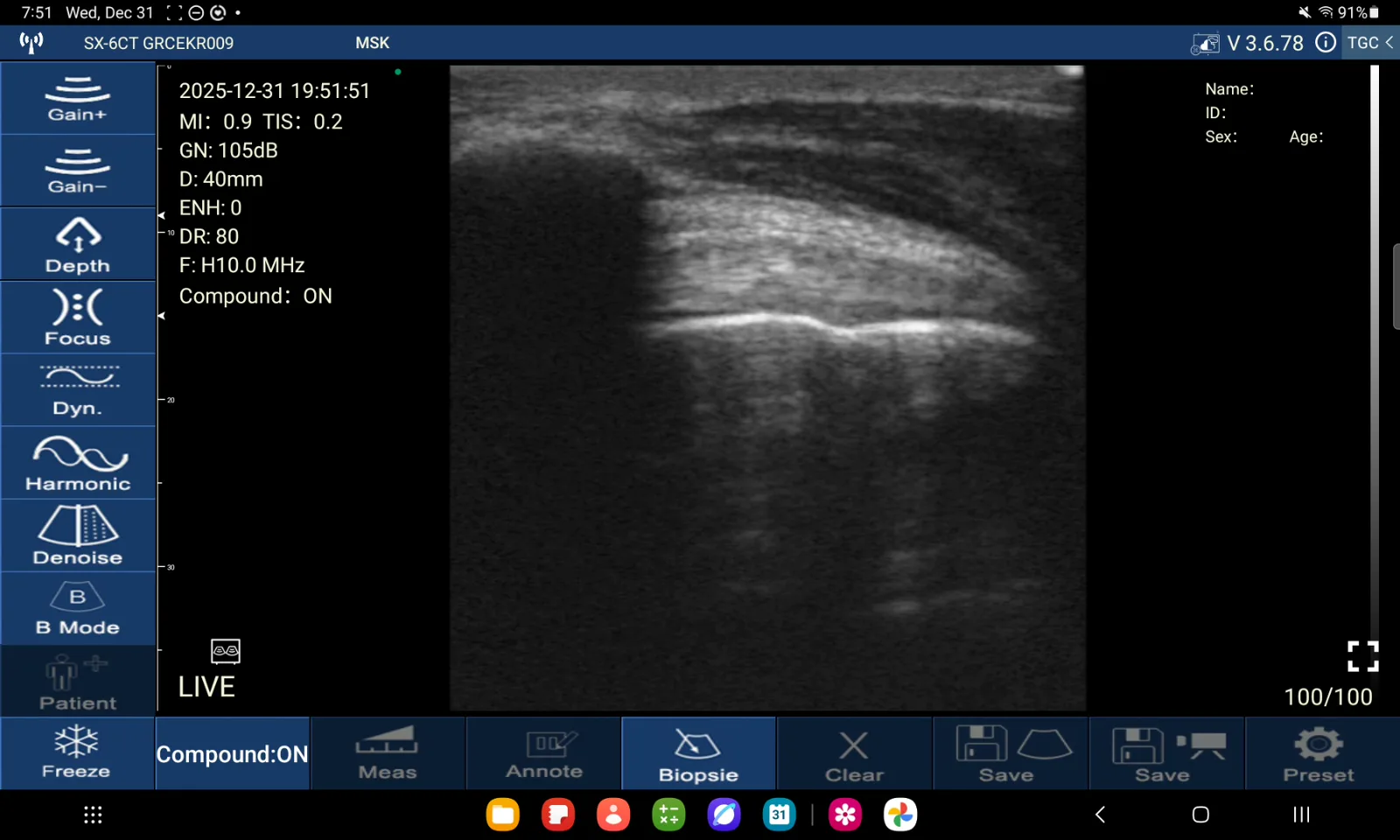The width and height of the screenshot is (1400, 840).
Task: Tap the Android home navigation button
Action: click(1200, 815)
